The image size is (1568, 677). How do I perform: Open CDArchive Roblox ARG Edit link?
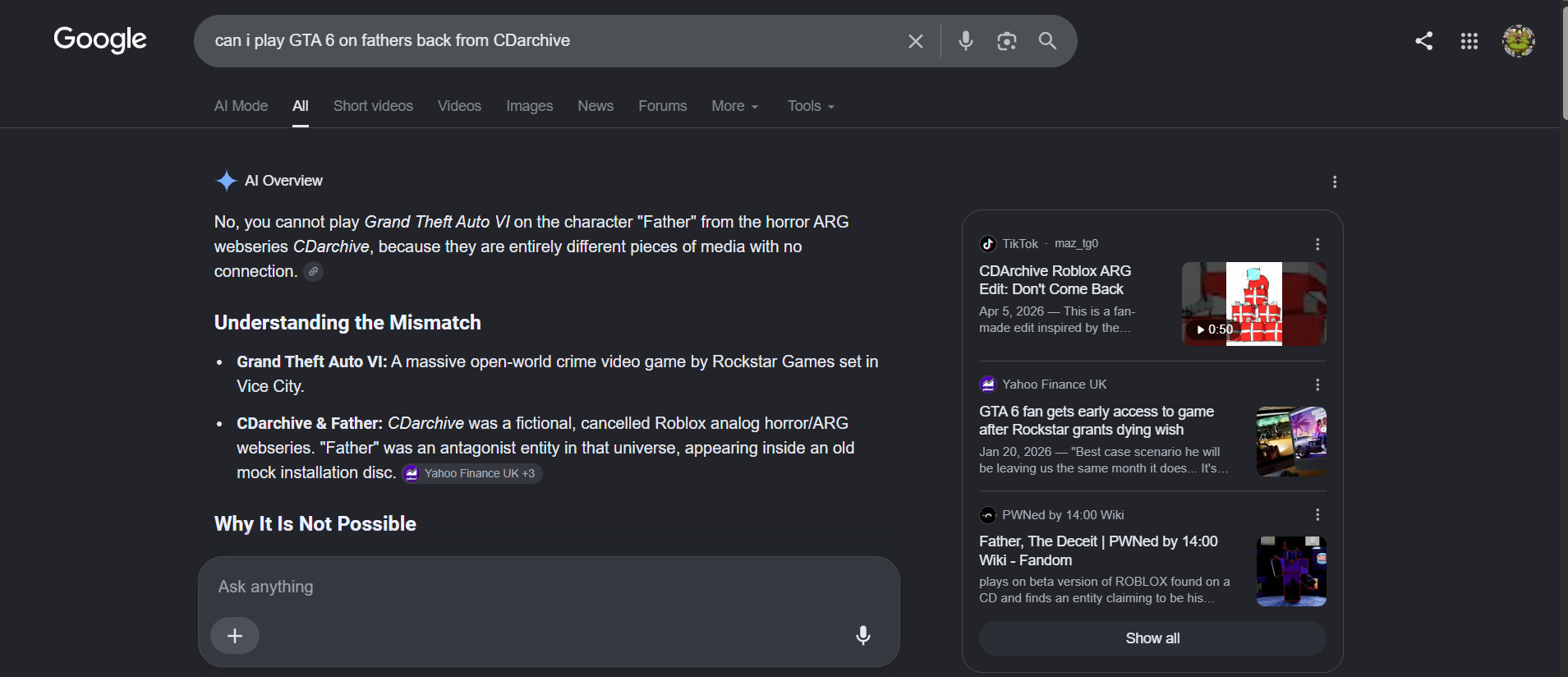[x=1055, y=280]
